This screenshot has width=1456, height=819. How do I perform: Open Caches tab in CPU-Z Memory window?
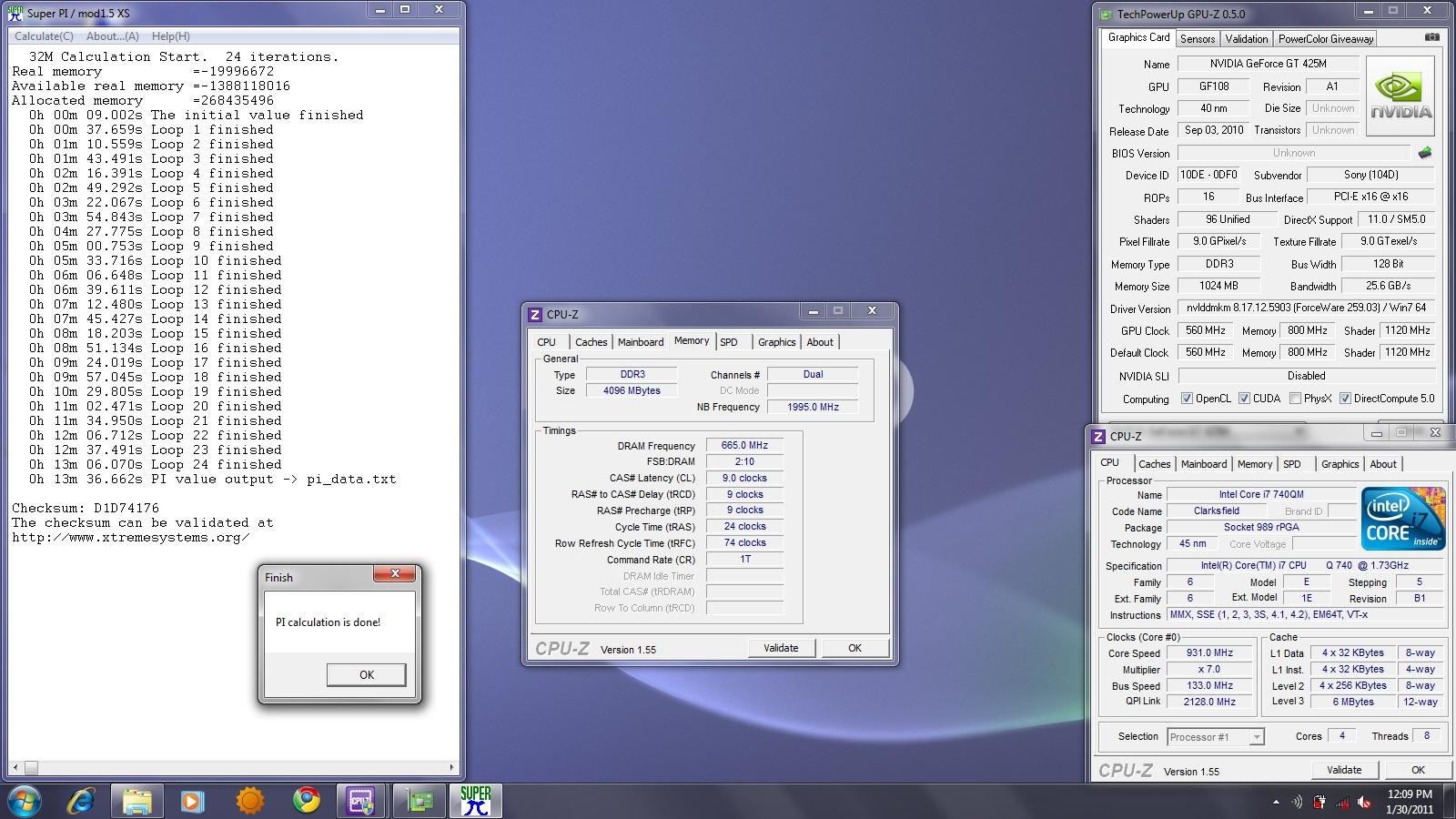click(591, 342)
